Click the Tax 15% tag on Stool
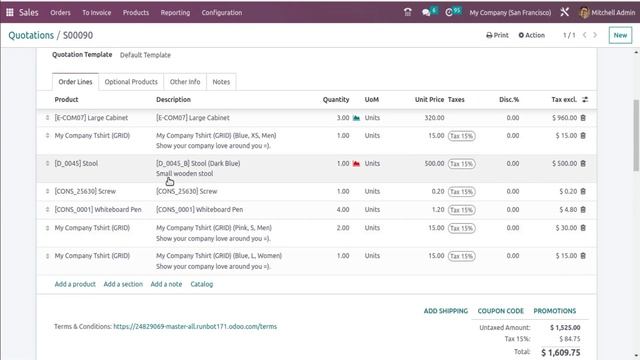The height and width of the screenshot is (360, 640). click(x=462, y=164)
